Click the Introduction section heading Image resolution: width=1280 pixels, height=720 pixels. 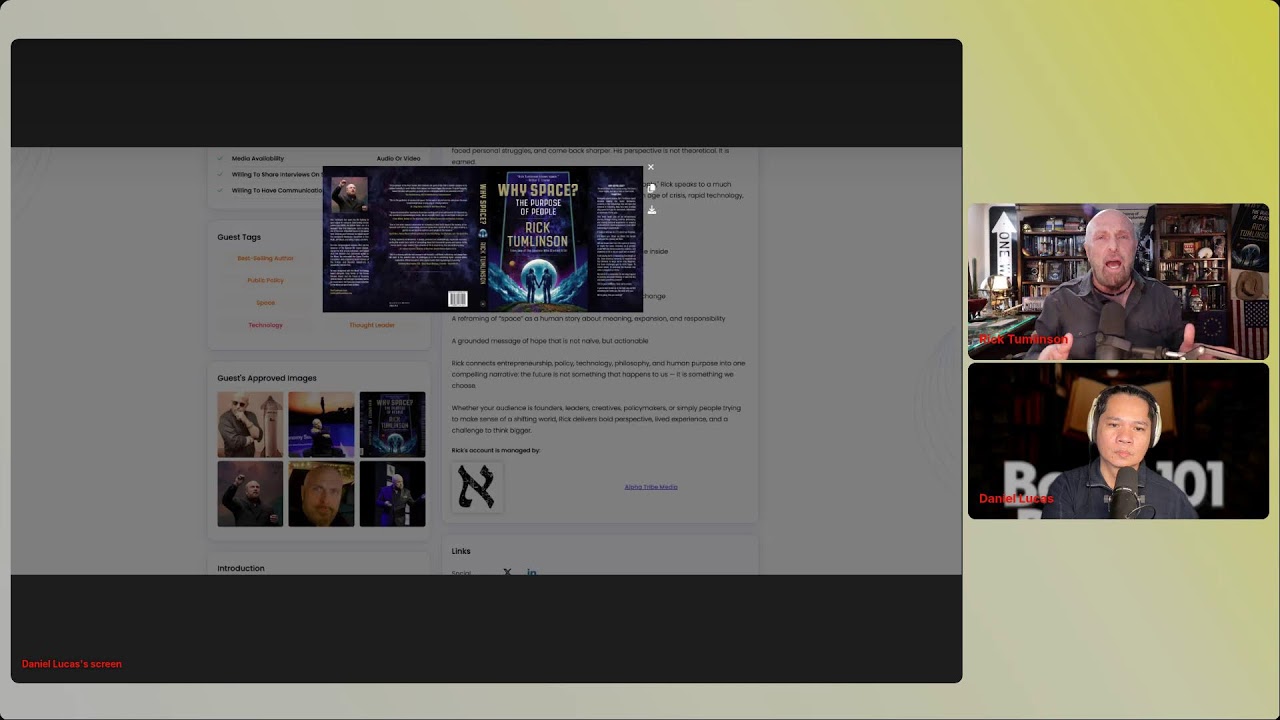(x=241, y=568)
